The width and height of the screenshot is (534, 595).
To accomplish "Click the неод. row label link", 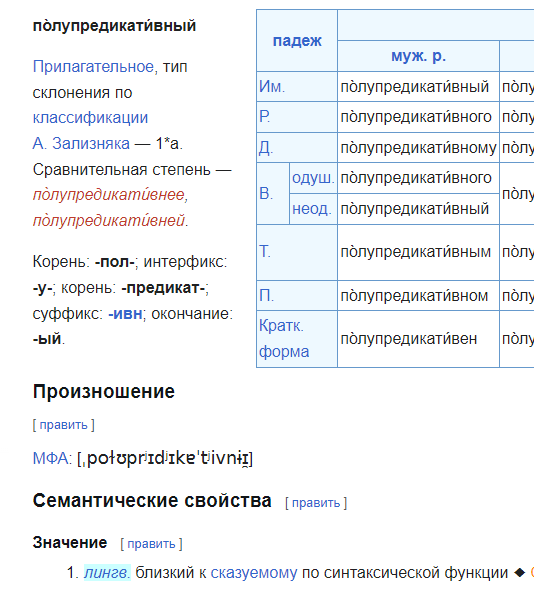I will tap(312, 209).
